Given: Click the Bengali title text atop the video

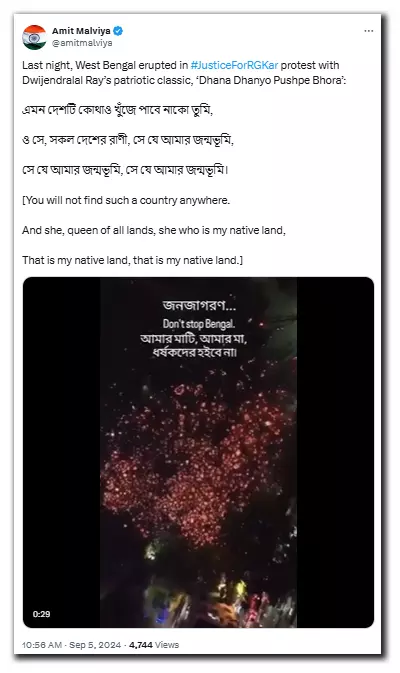Looking at the screenshot, I should pyautogui.click(x=199, y=305).
